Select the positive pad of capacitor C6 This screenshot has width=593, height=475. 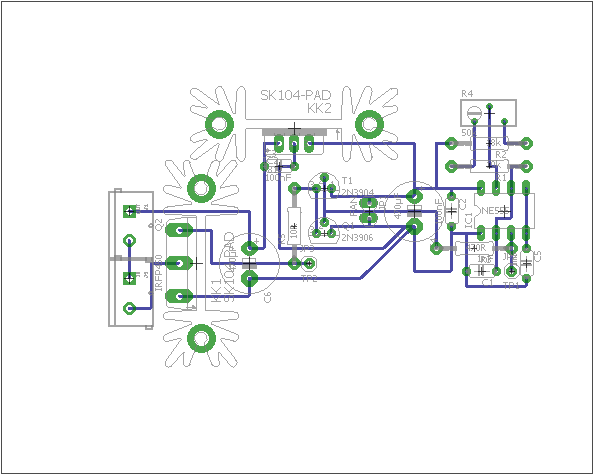[x=249, y=248]
